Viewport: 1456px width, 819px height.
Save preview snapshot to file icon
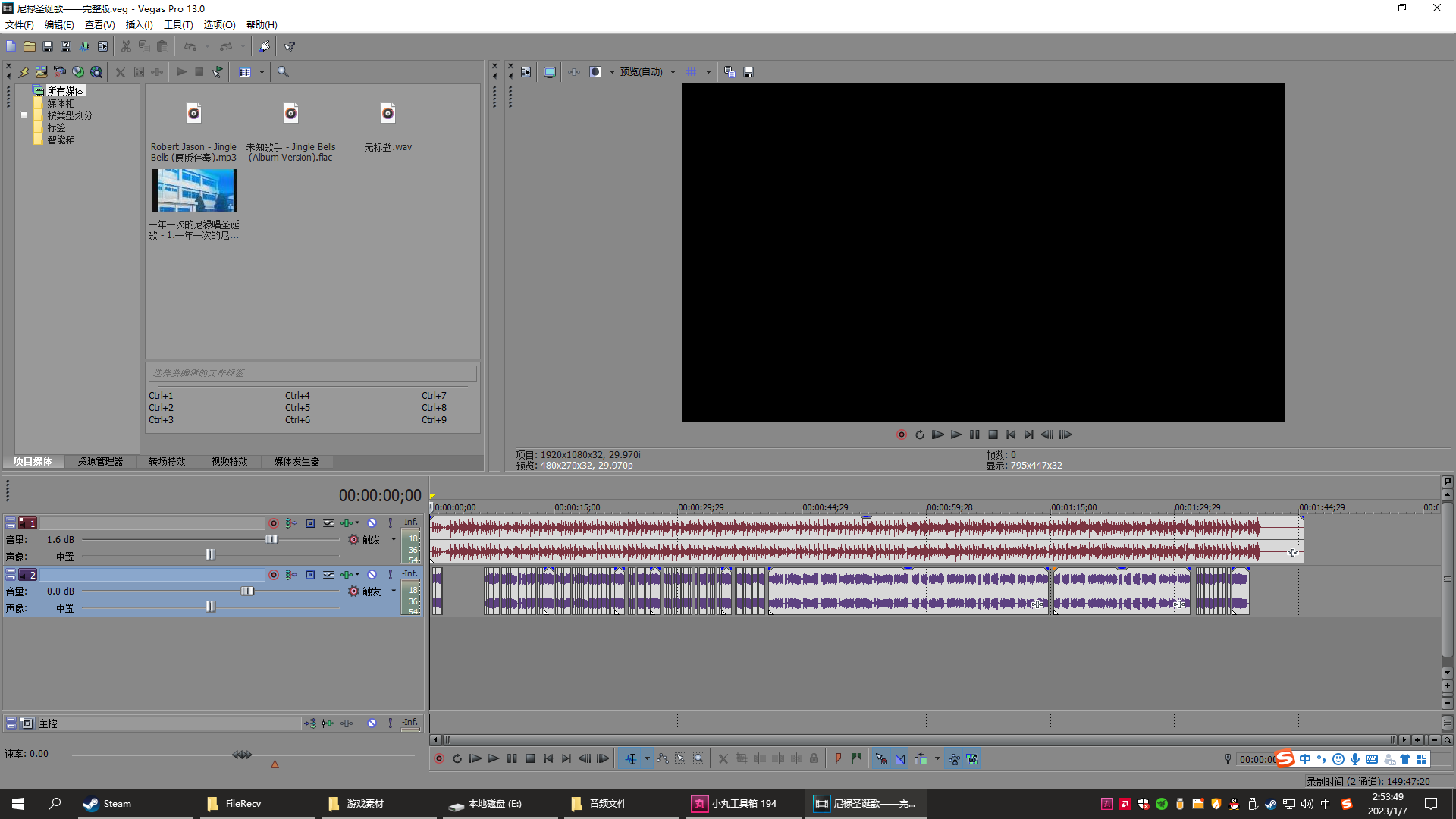pyautogui.click(x=748, y=72)
